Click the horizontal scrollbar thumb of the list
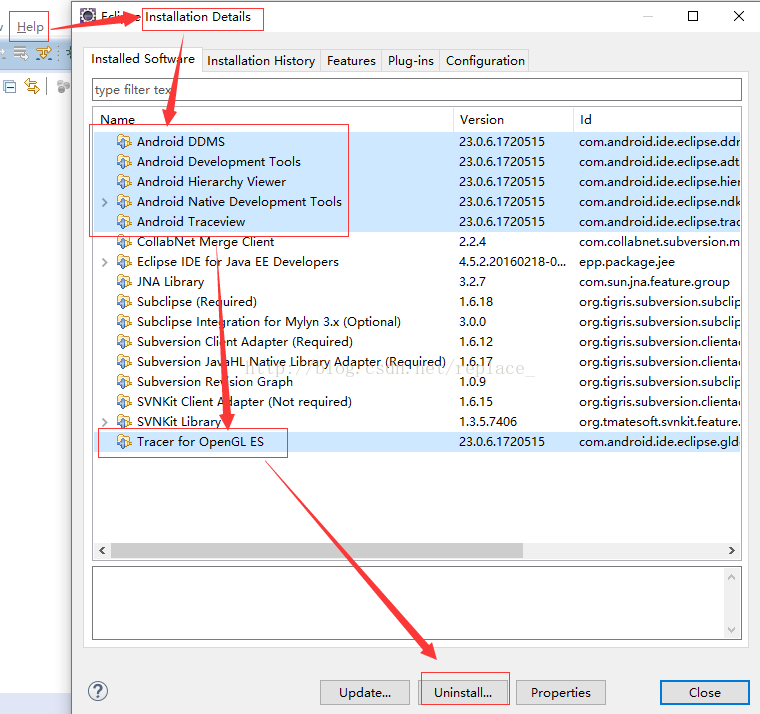 click(317, 551)
